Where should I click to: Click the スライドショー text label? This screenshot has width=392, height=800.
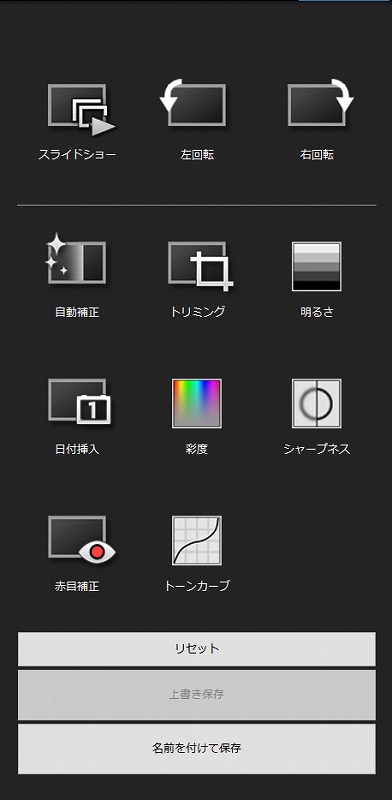tap(77, 155)
